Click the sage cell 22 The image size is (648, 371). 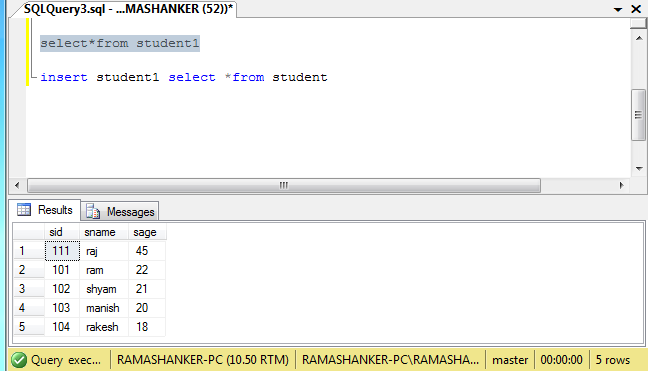point(147,270)
